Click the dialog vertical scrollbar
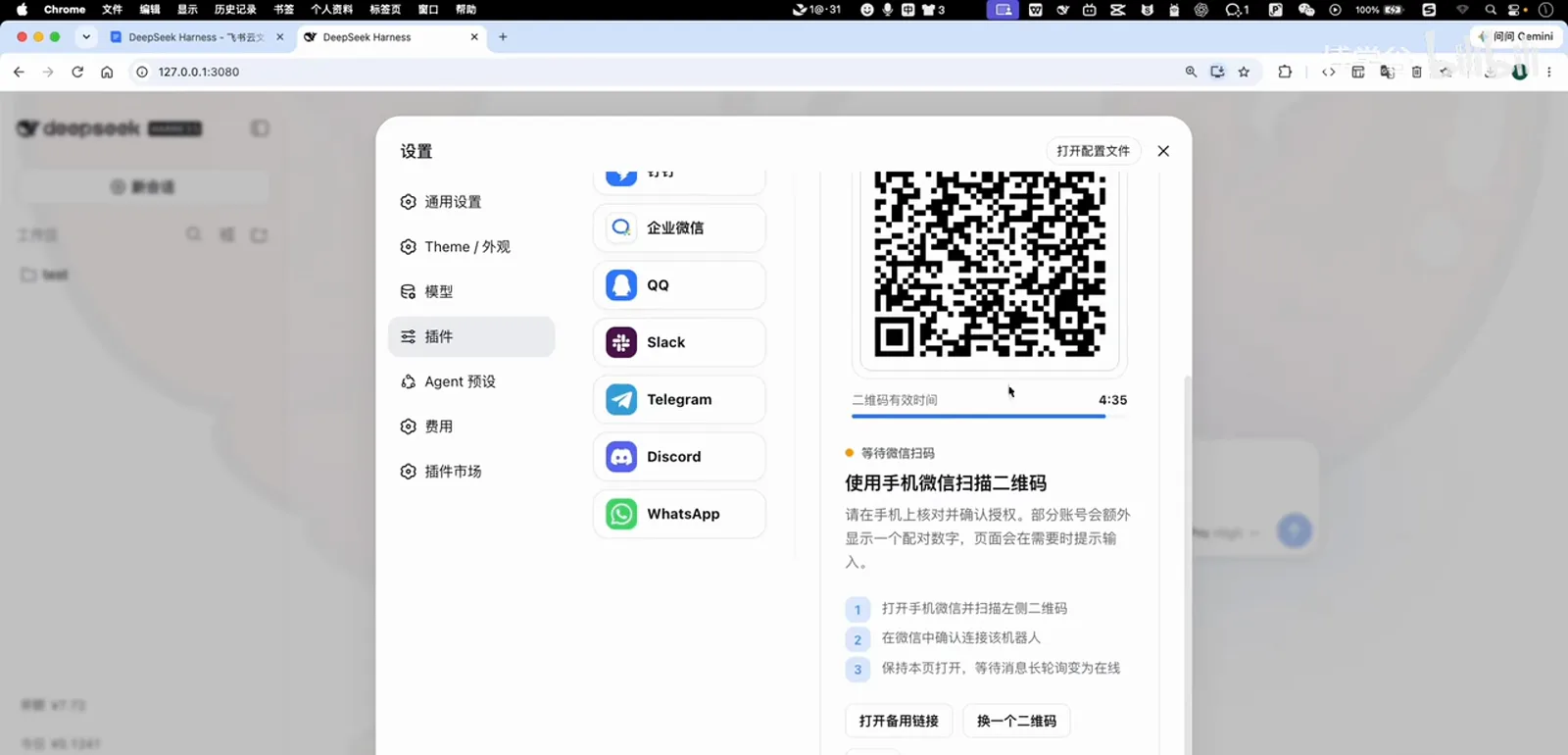The width and height of the screenshot is (1568, 755). point(1188,564)
